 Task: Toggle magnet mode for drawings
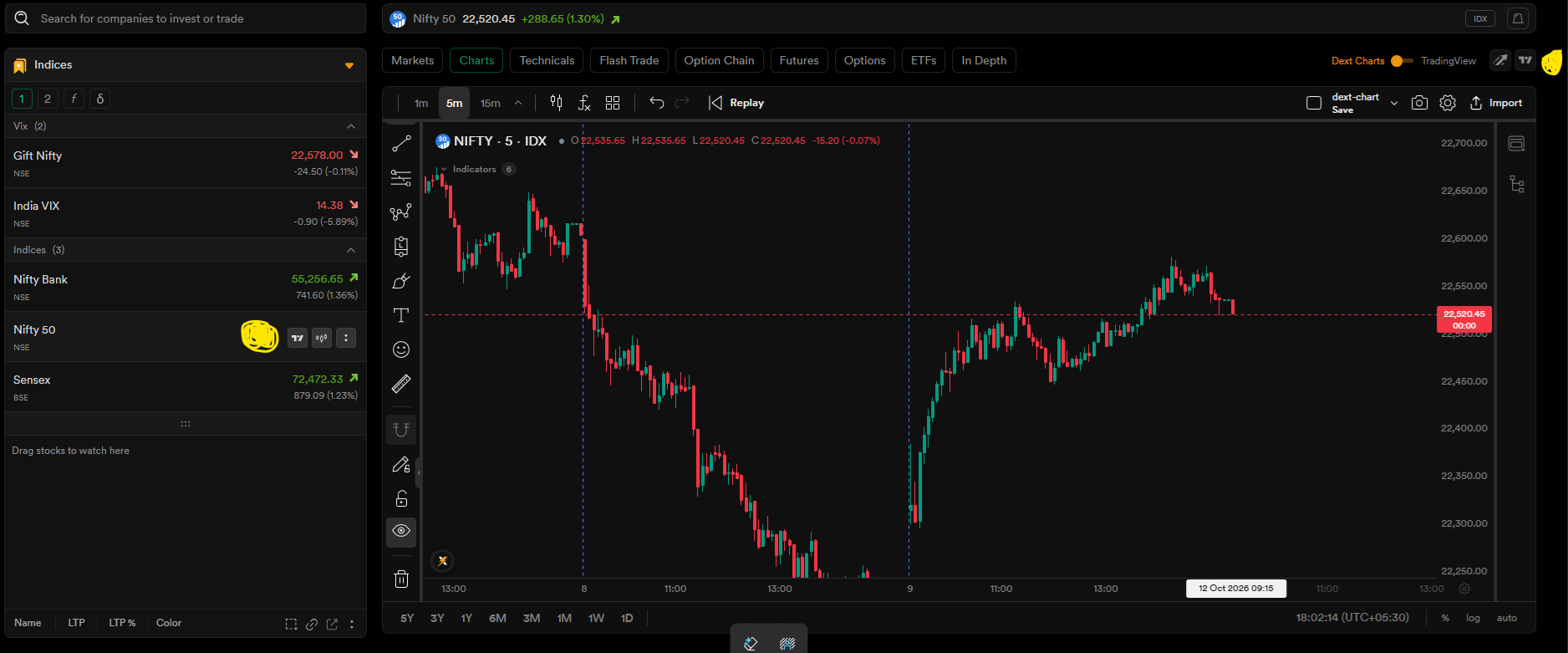(x=401, y=430)
